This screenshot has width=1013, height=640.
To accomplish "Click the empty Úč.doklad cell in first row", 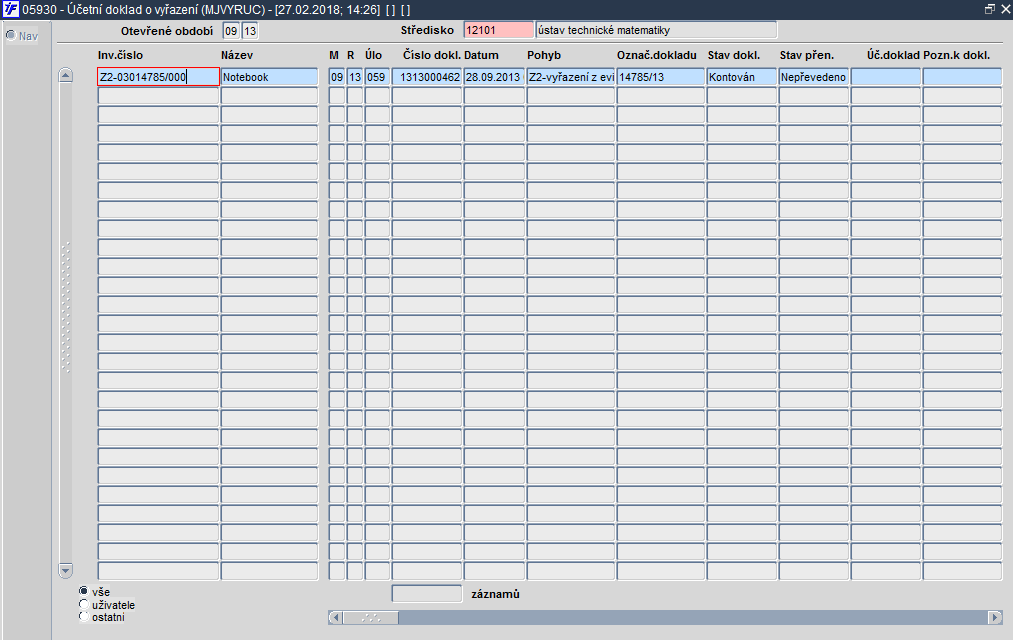I will [x=886, y=77].
